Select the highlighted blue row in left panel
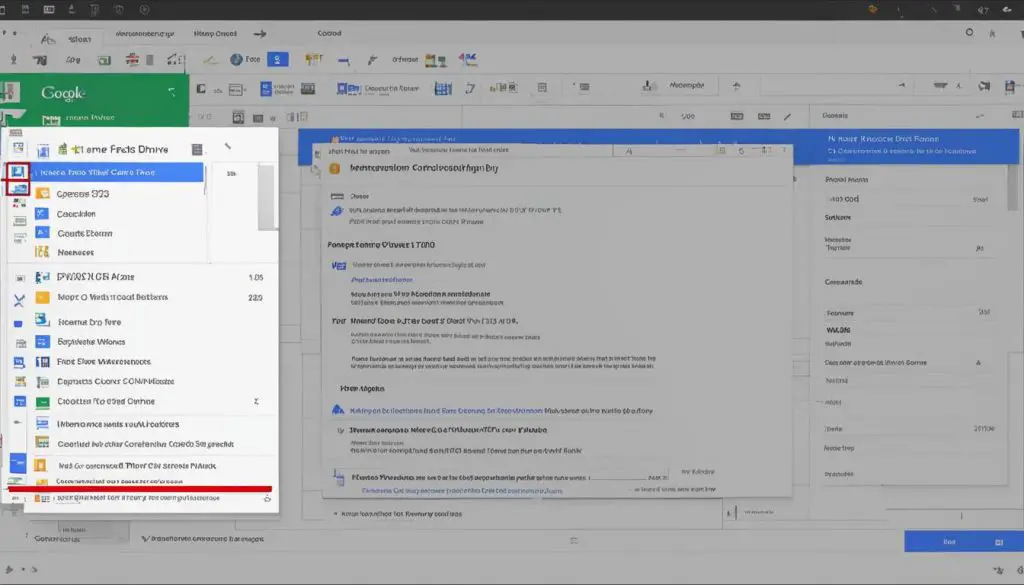Image resolution: width=1024 pixels, height=585 pixels. point(118,172)
